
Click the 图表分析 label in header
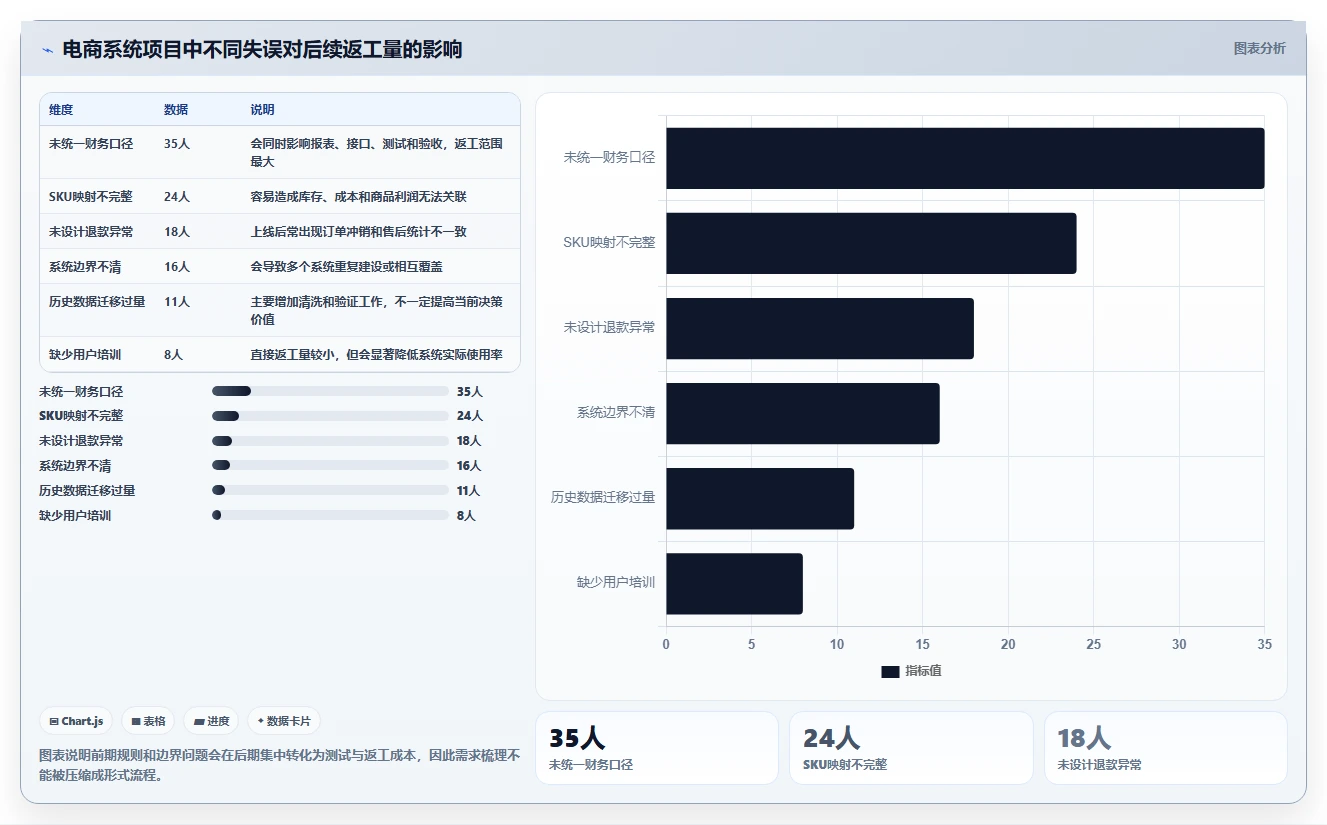(1259, 48)
